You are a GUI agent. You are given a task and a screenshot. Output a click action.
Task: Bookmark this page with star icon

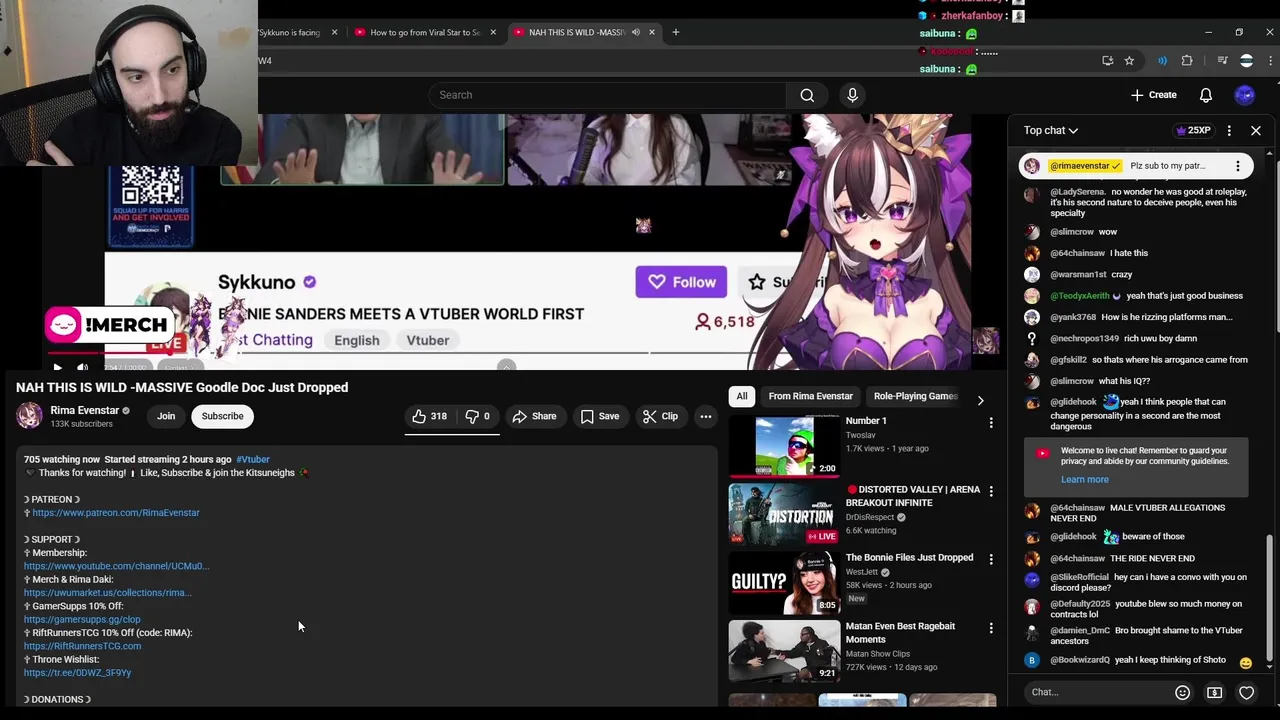1129,61
